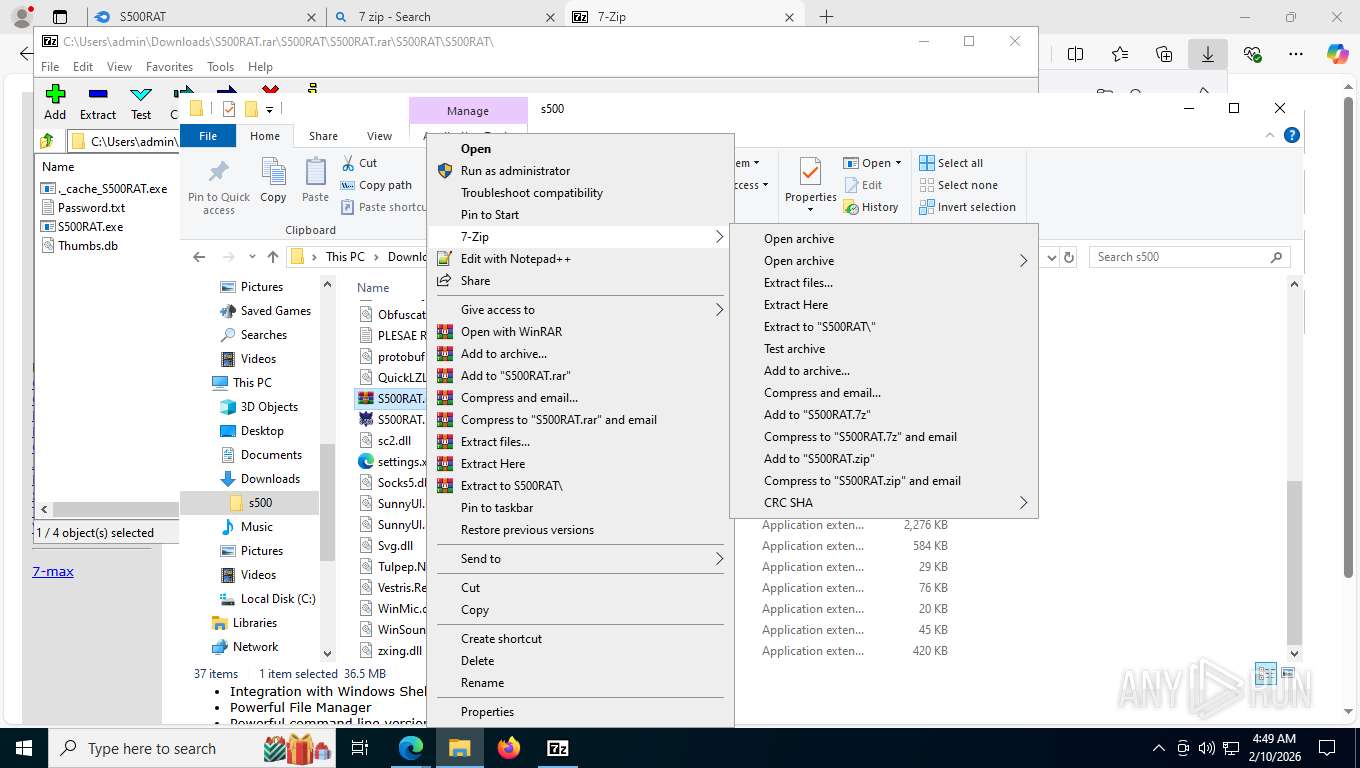Open new browser tab with plus button

tap(826, 17)
